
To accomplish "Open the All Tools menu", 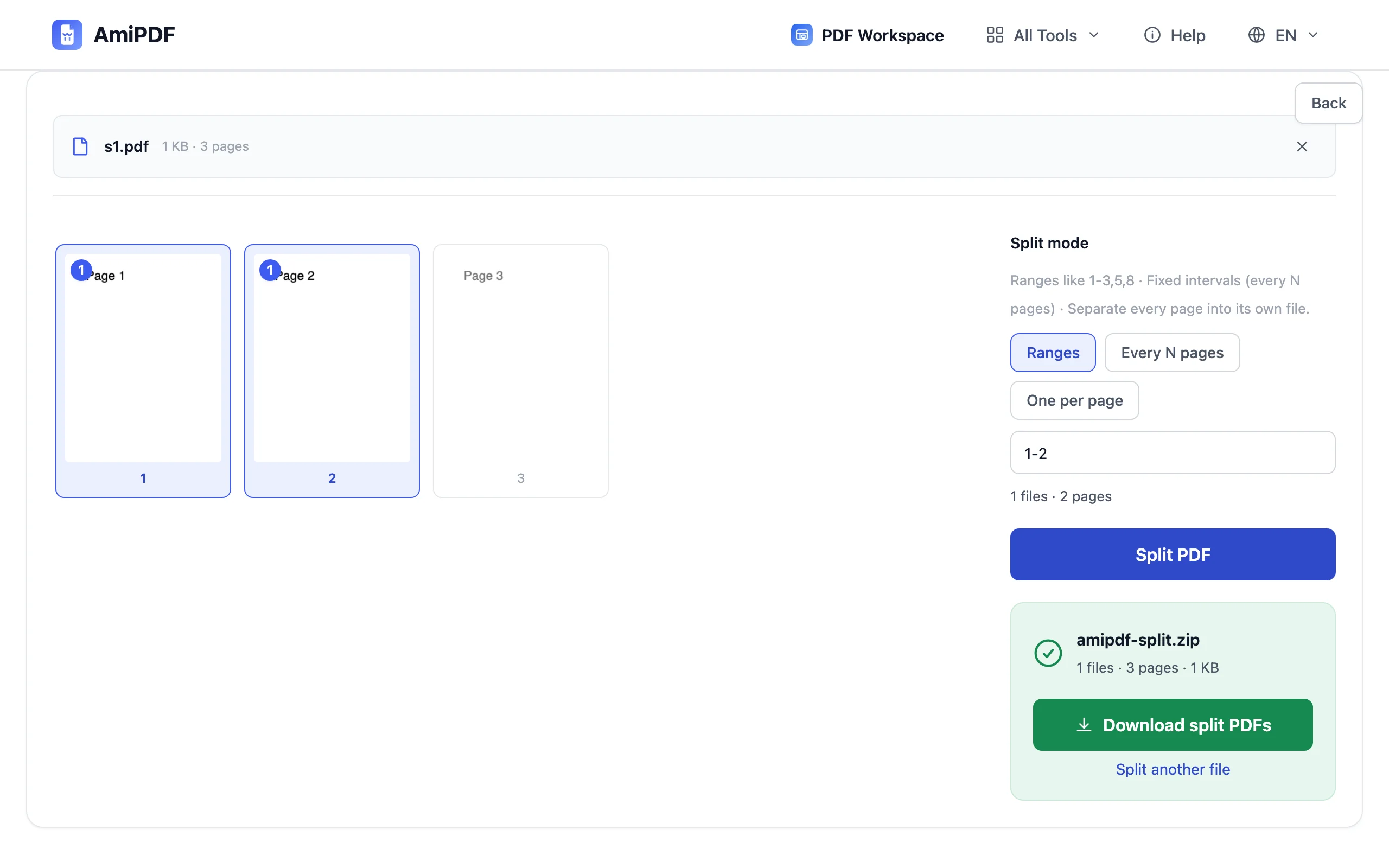I will [x=1042, y=35].
